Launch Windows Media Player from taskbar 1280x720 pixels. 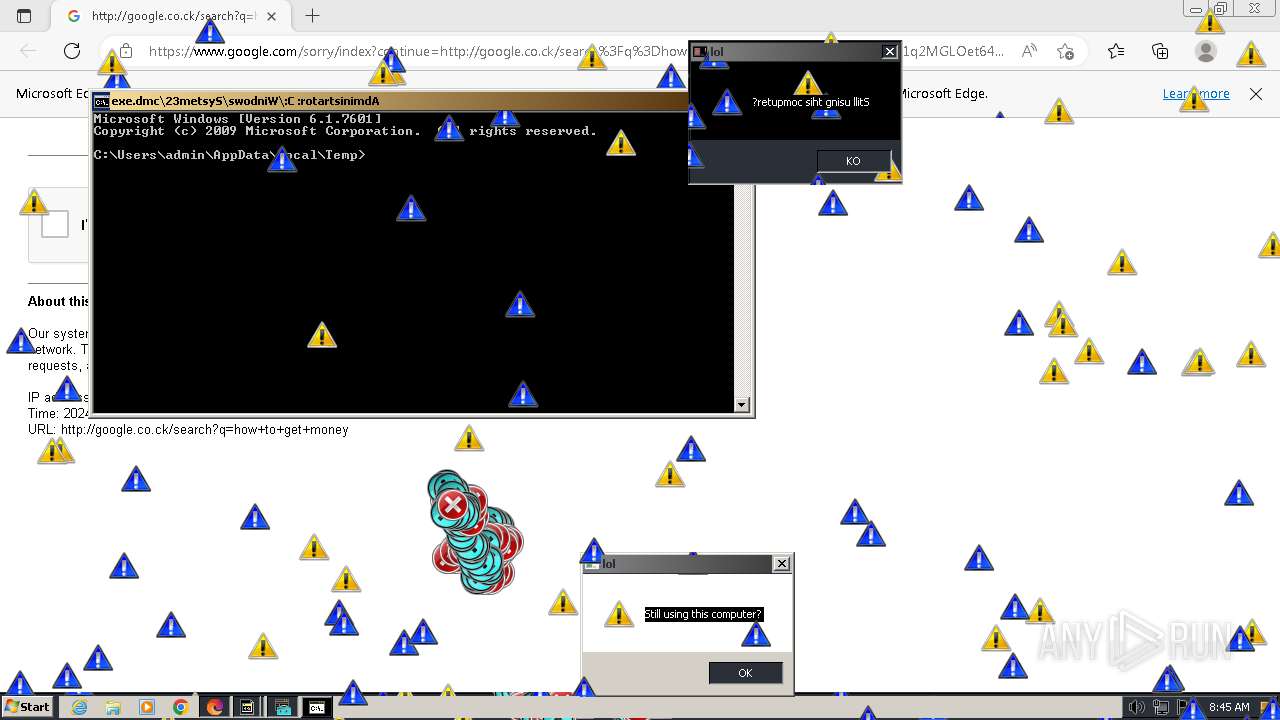[x=147, y=707]
